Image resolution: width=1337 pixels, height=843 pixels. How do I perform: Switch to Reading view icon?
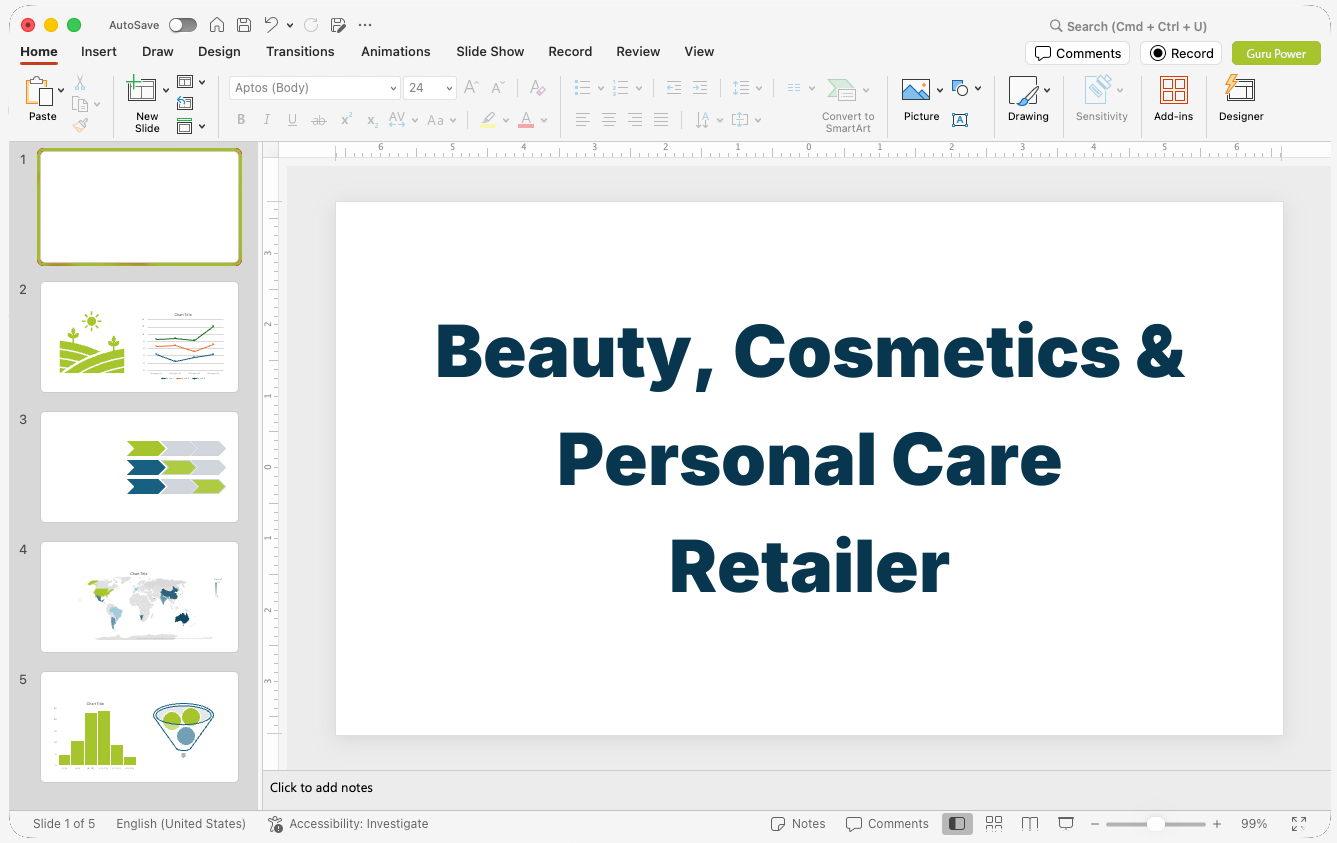(1030, 824)
